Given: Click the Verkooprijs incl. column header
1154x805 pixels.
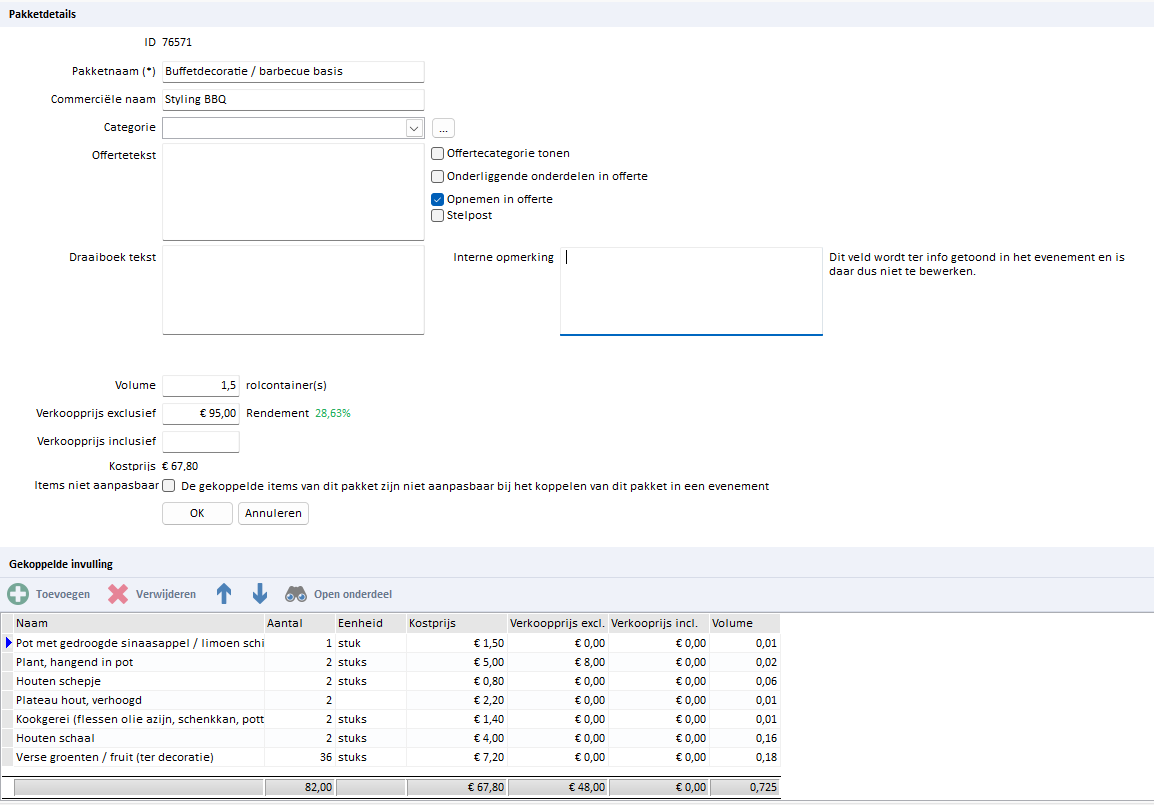Looking at the screenshot, I should (658, 623).
